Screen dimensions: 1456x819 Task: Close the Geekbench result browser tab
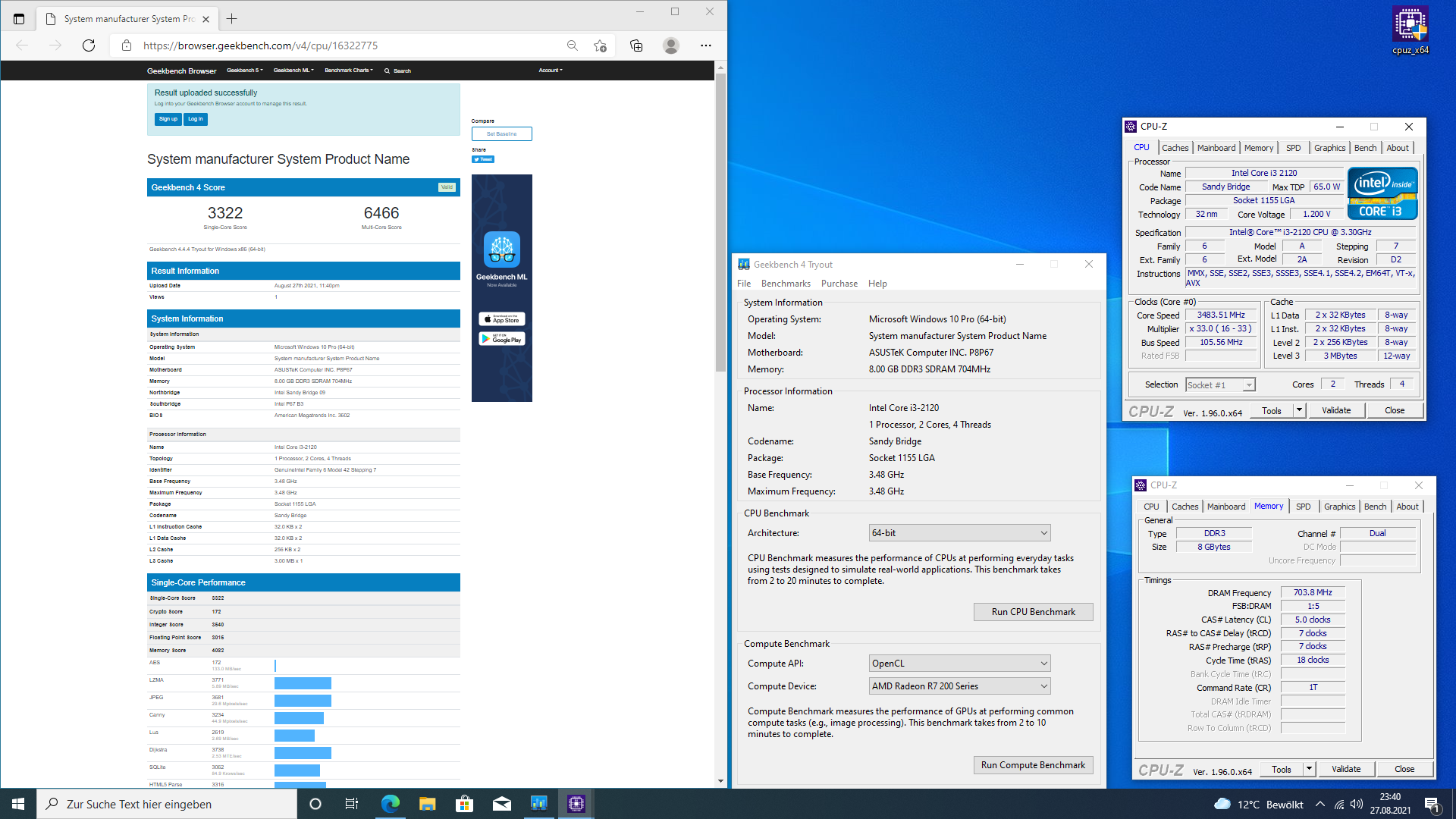tap(206, 19)
